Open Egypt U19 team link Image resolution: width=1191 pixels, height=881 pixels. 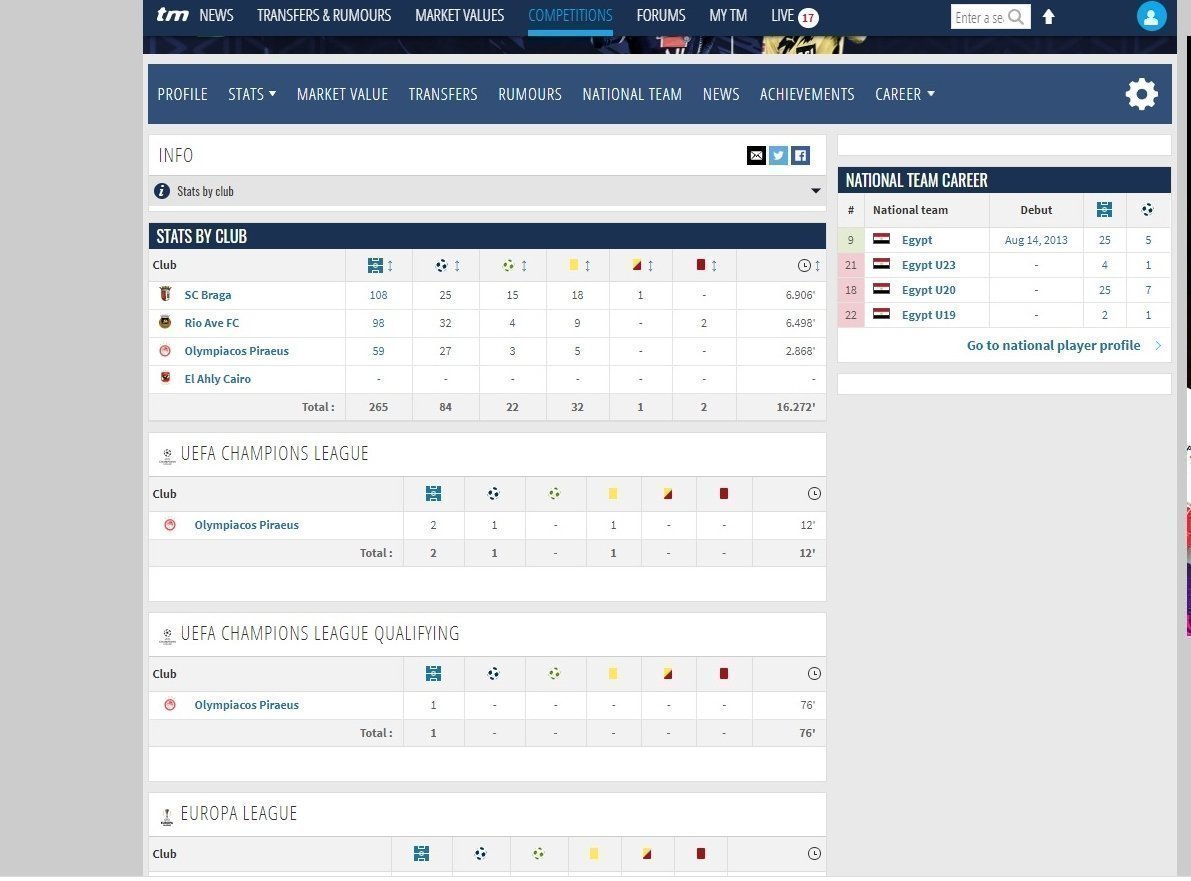[928, 315]
